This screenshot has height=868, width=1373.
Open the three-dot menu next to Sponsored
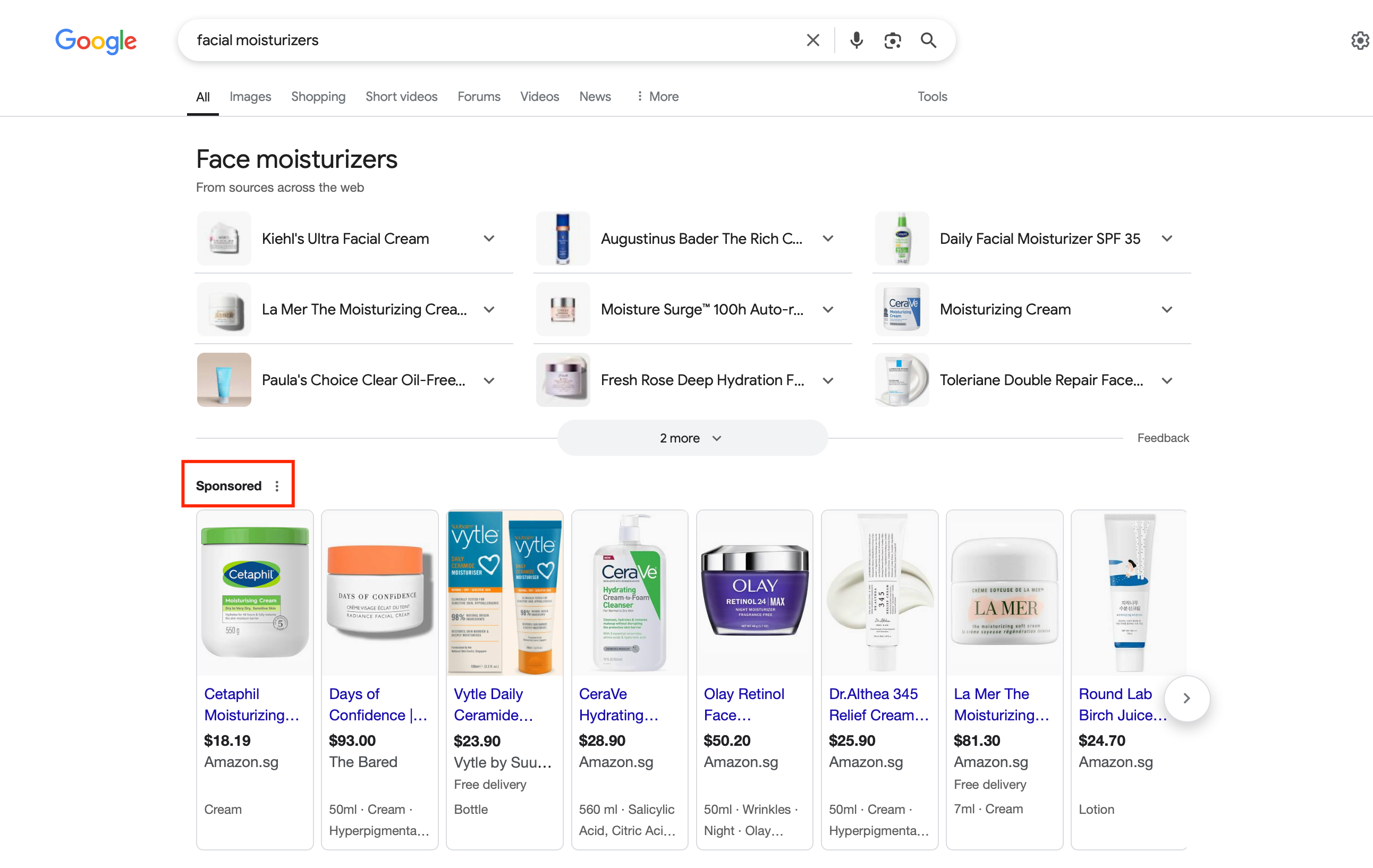click(x=277, y=486)
